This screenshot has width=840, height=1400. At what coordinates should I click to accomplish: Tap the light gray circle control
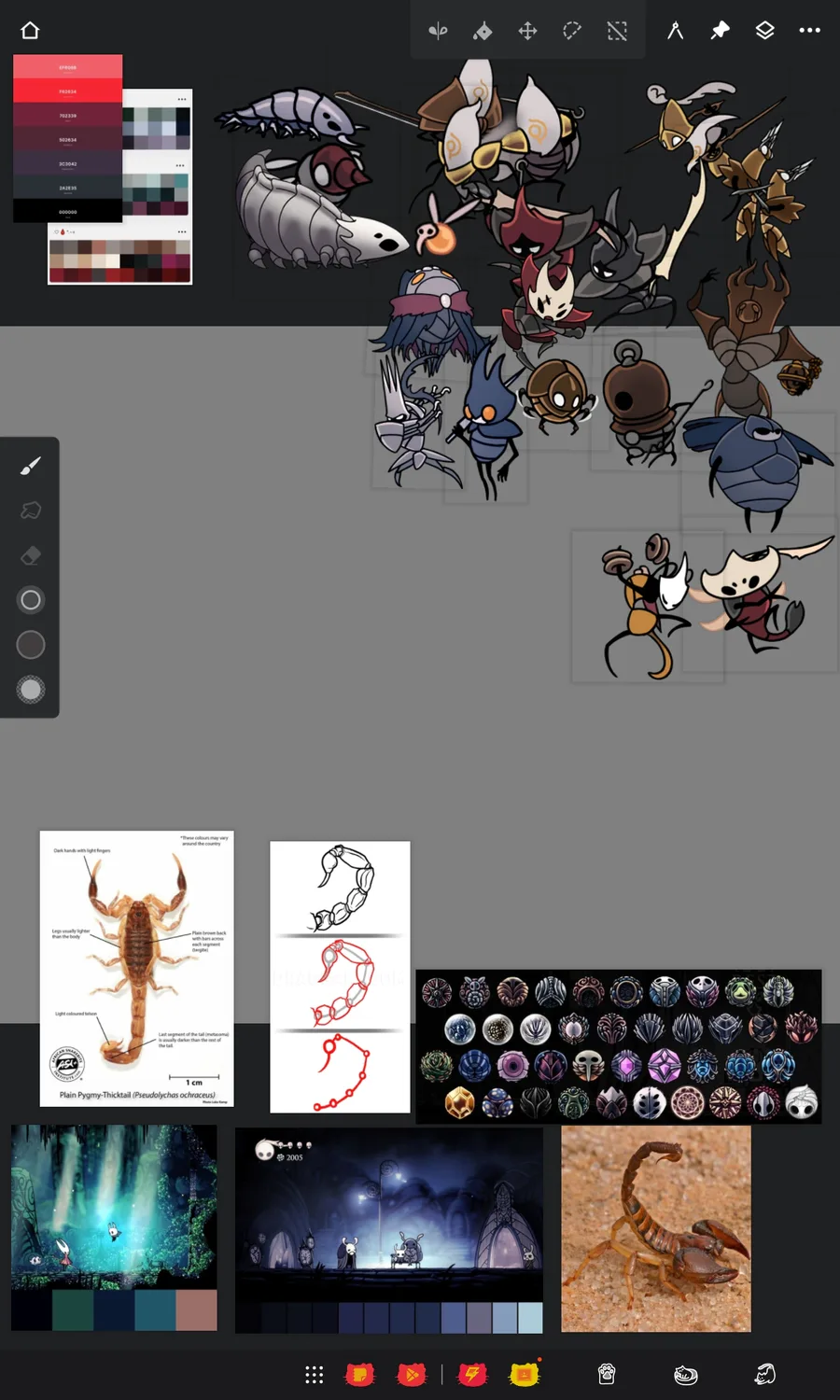[x=30, y=690]
